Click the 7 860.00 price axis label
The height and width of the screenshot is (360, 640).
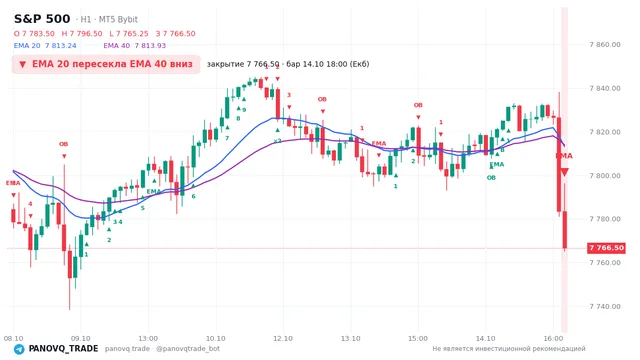pyautogui.click(x=605, y=44)
